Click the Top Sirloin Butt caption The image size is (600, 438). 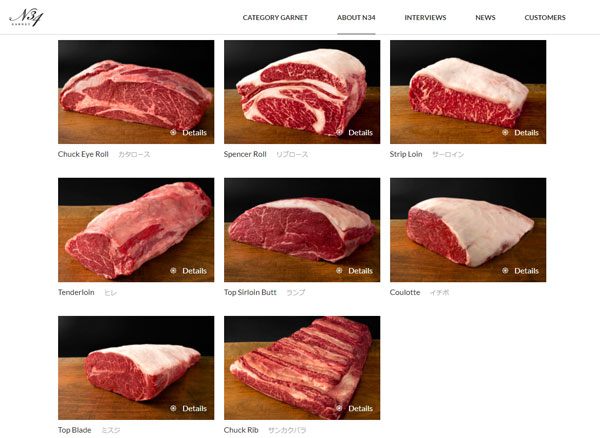tap(250, 292)
